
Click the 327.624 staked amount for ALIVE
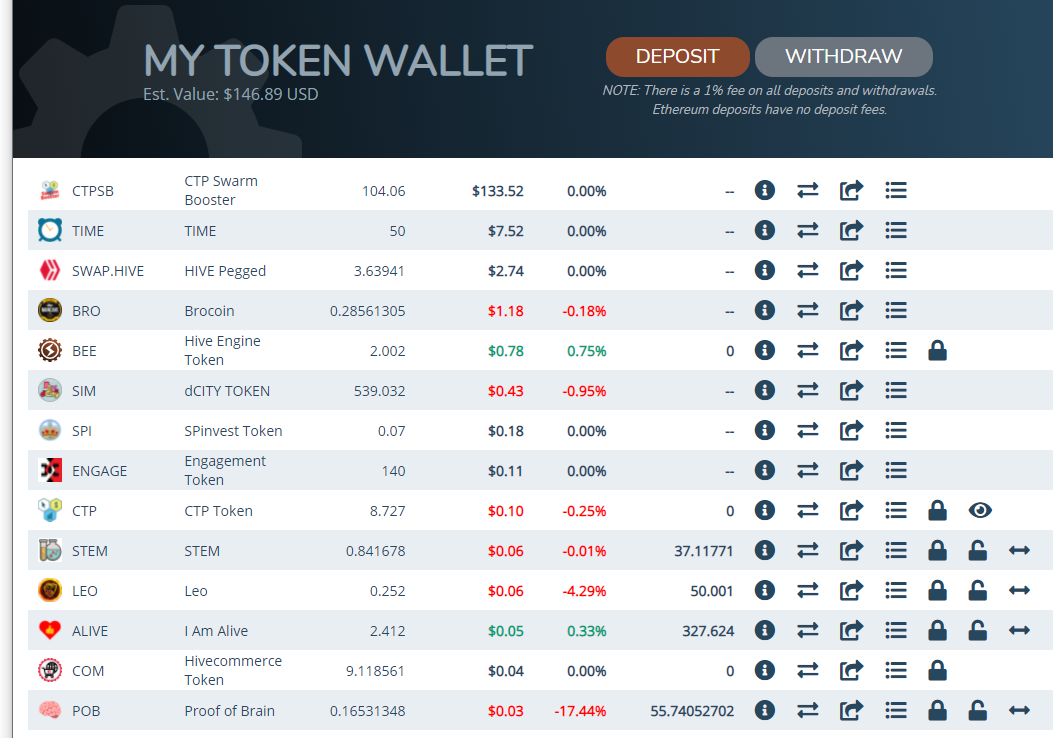[708, 631]
